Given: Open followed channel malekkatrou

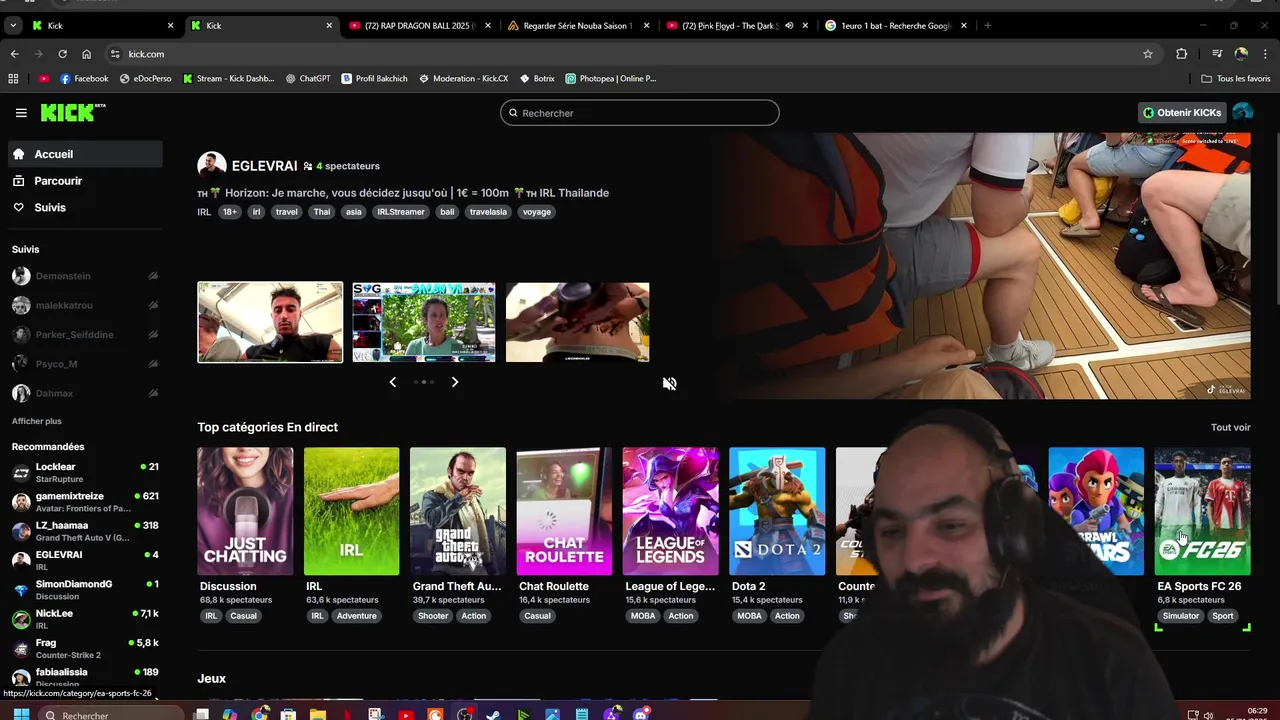Looking at the screenshot, I should (x=85, y=305).
